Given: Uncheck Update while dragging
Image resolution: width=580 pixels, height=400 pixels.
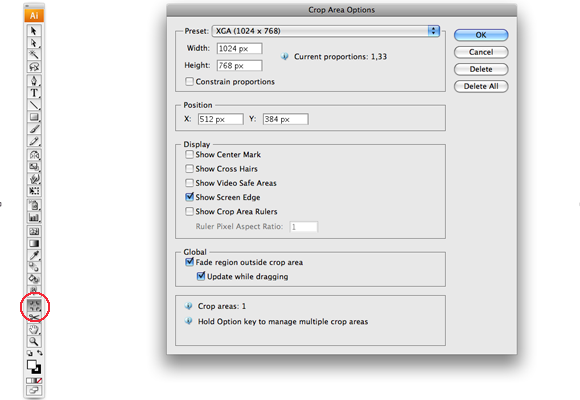Looking at the screenshot, I should pos(201,276).
